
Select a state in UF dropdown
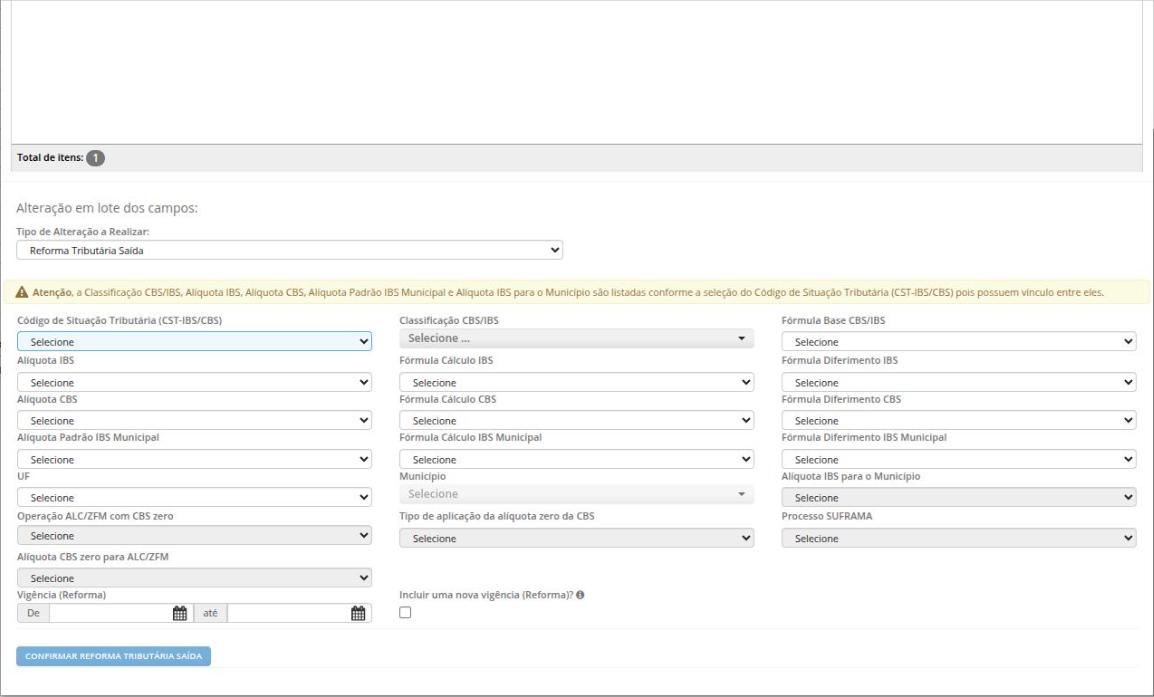194,498
